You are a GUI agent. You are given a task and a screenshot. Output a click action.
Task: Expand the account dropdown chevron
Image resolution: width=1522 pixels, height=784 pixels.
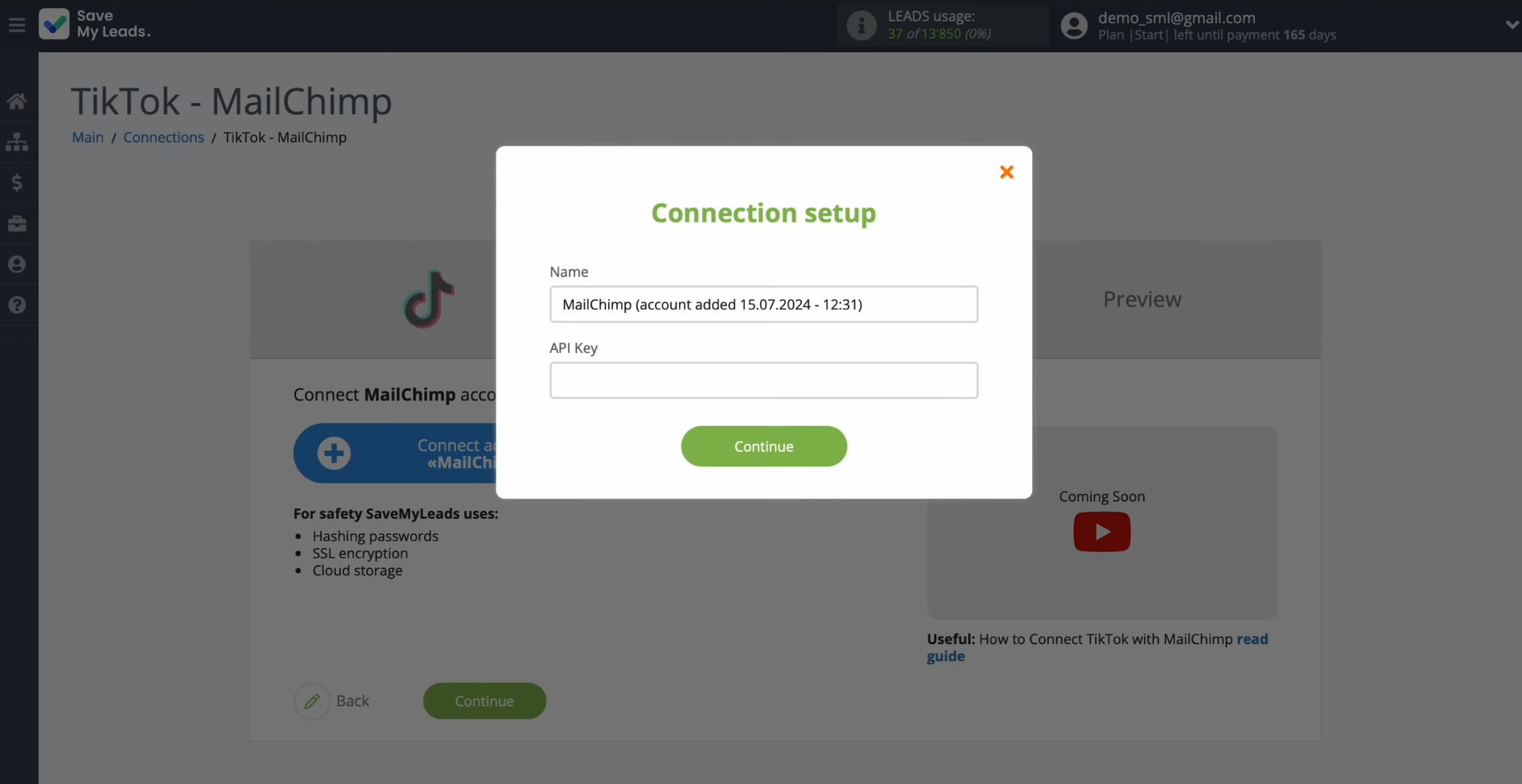(x=1512, y=25)
